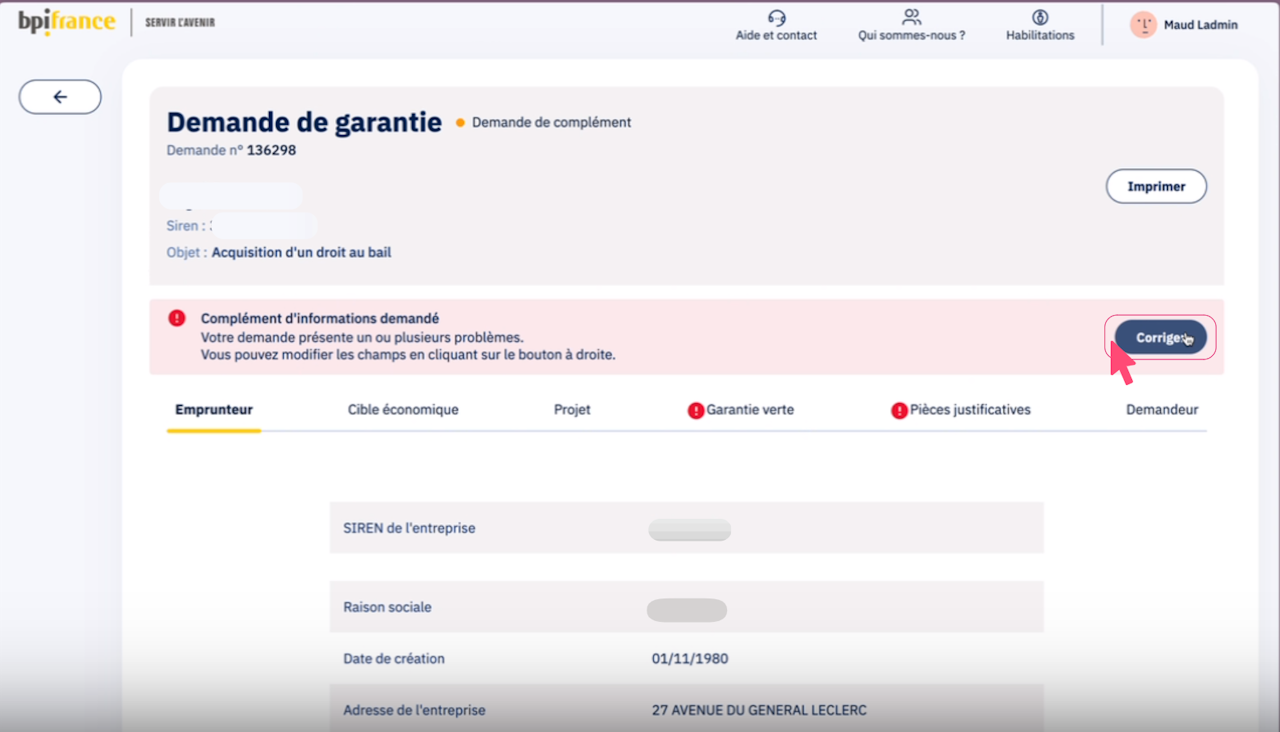Click the SIREN de l'entreprise value field
1280x732 pixels.
pyautogui.click(x=689, y=529)
